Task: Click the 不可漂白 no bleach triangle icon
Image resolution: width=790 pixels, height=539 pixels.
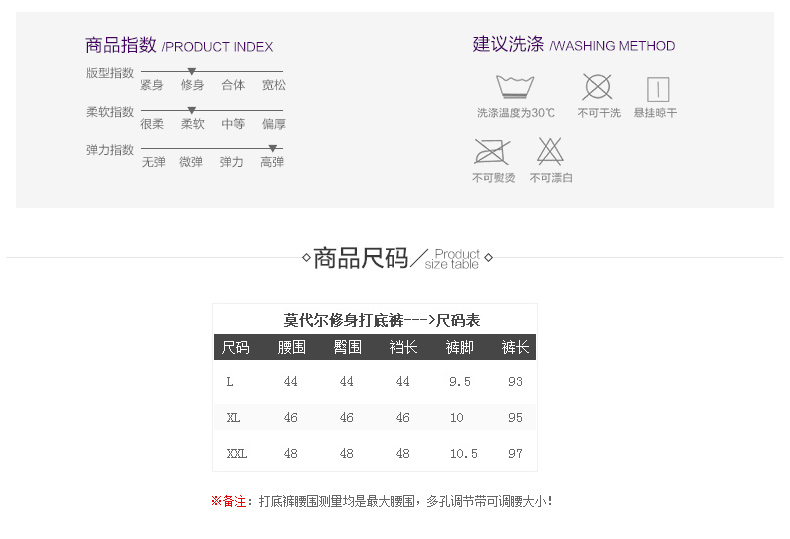Action: pos(550,151)
